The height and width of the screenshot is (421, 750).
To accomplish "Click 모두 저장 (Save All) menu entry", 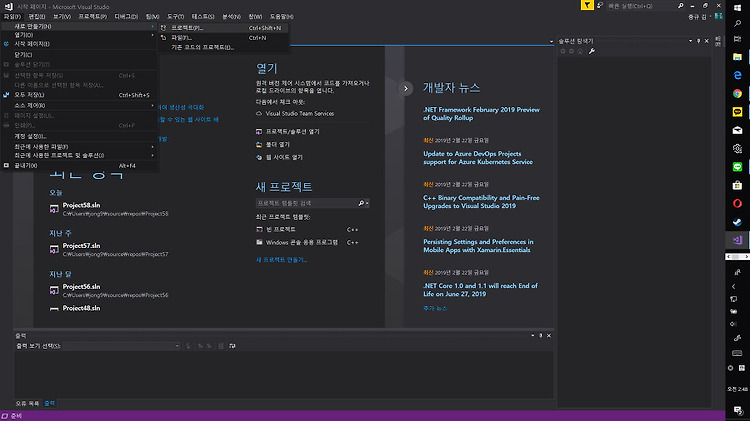I will (79, 95).
